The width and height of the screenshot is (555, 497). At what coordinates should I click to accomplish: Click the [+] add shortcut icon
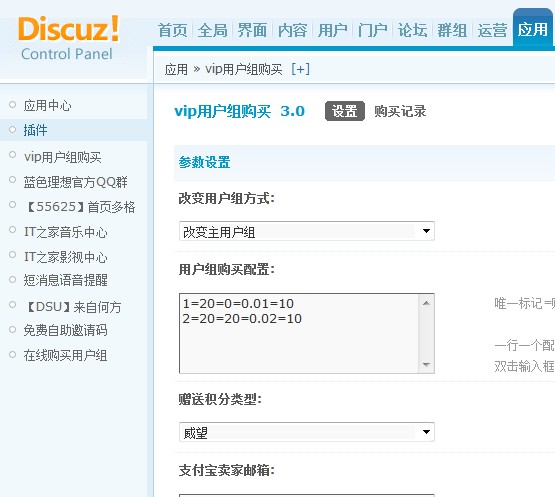point(300,69)
